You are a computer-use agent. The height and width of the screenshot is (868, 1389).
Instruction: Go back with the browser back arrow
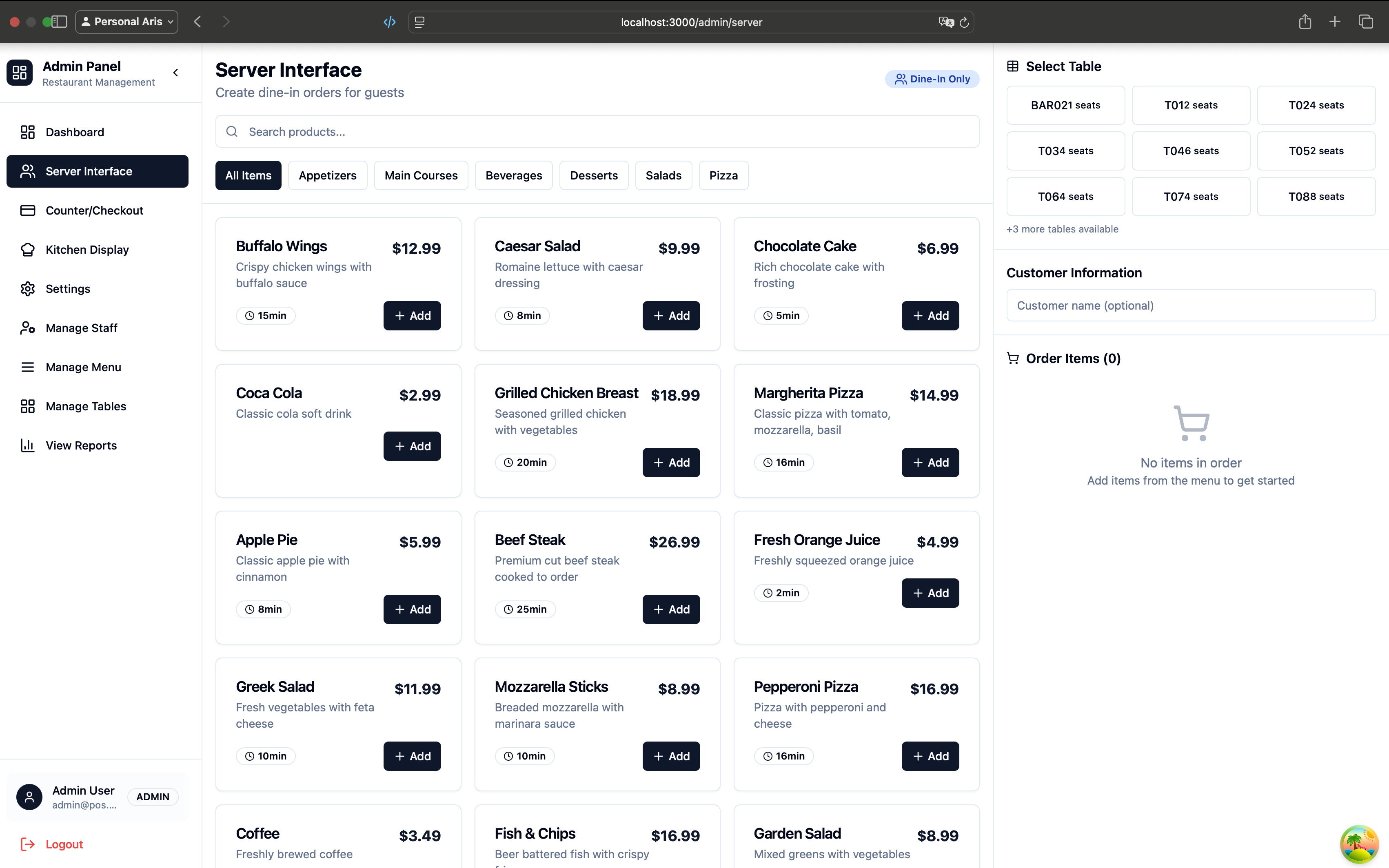(x=197, y=22)
